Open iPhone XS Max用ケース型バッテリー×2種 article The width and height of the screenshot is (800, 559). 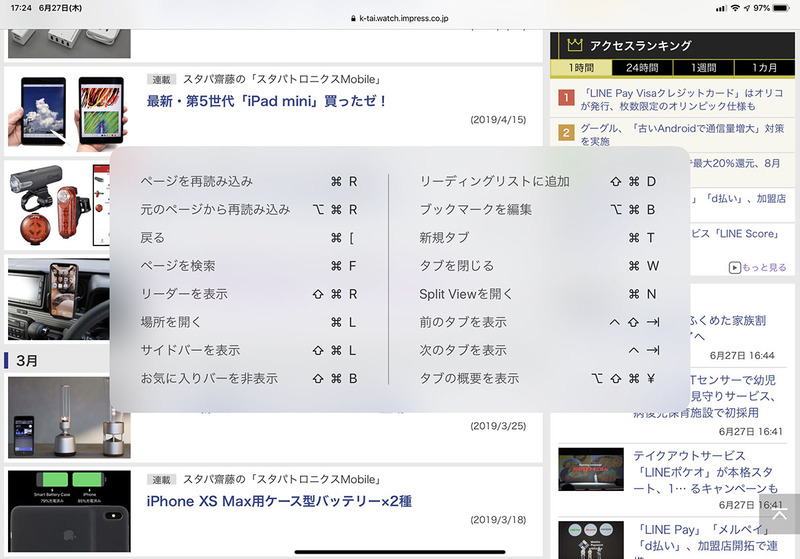pos(279,501)
